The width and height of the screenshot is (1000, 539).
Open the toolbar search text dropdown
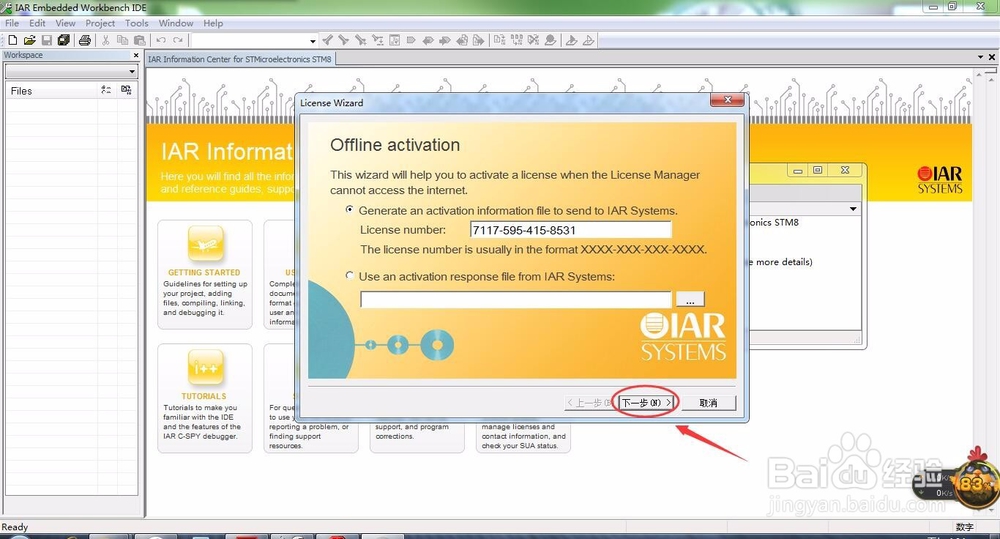pos(312,41)
